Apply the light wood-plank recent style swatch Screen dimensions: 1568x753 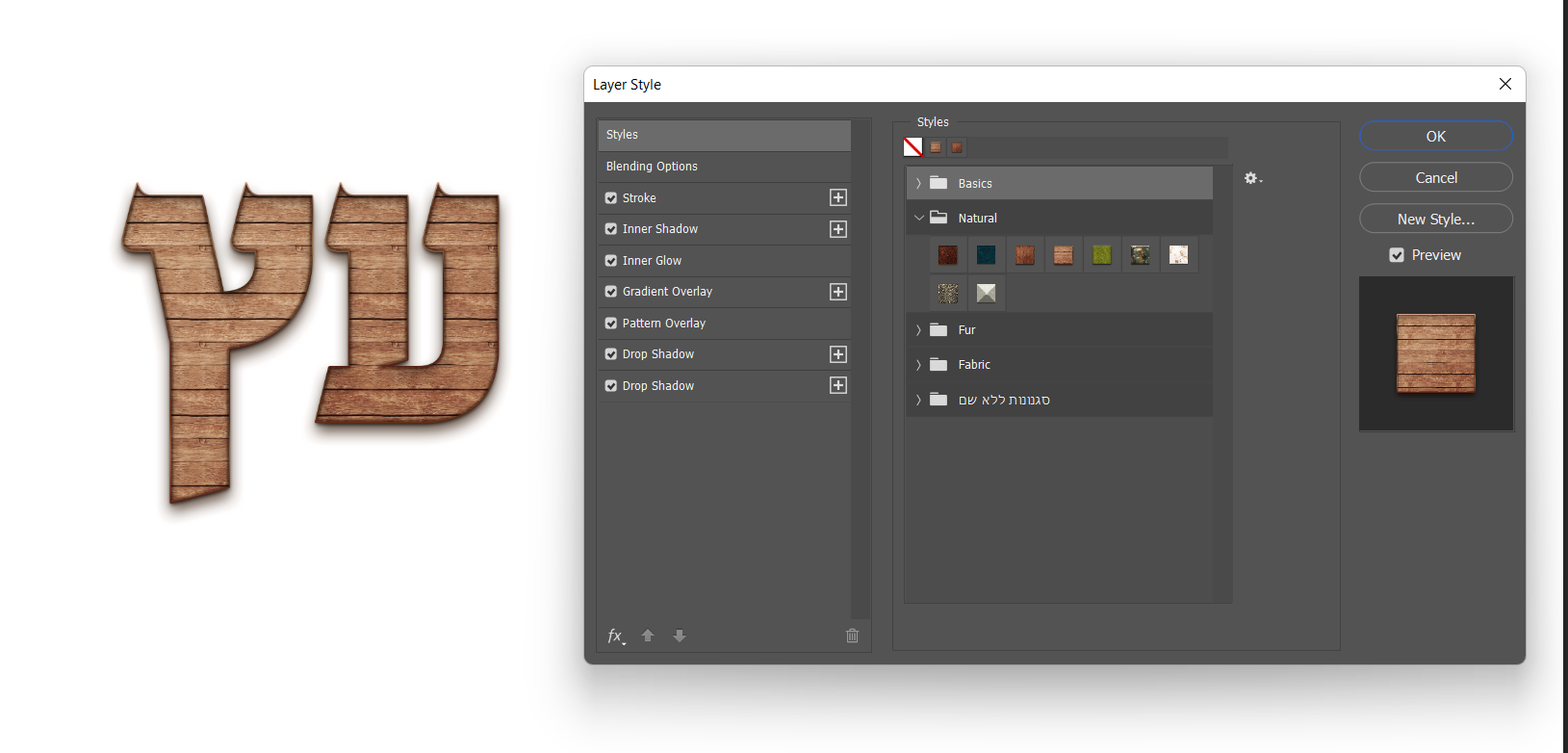(x=936, y=147)
